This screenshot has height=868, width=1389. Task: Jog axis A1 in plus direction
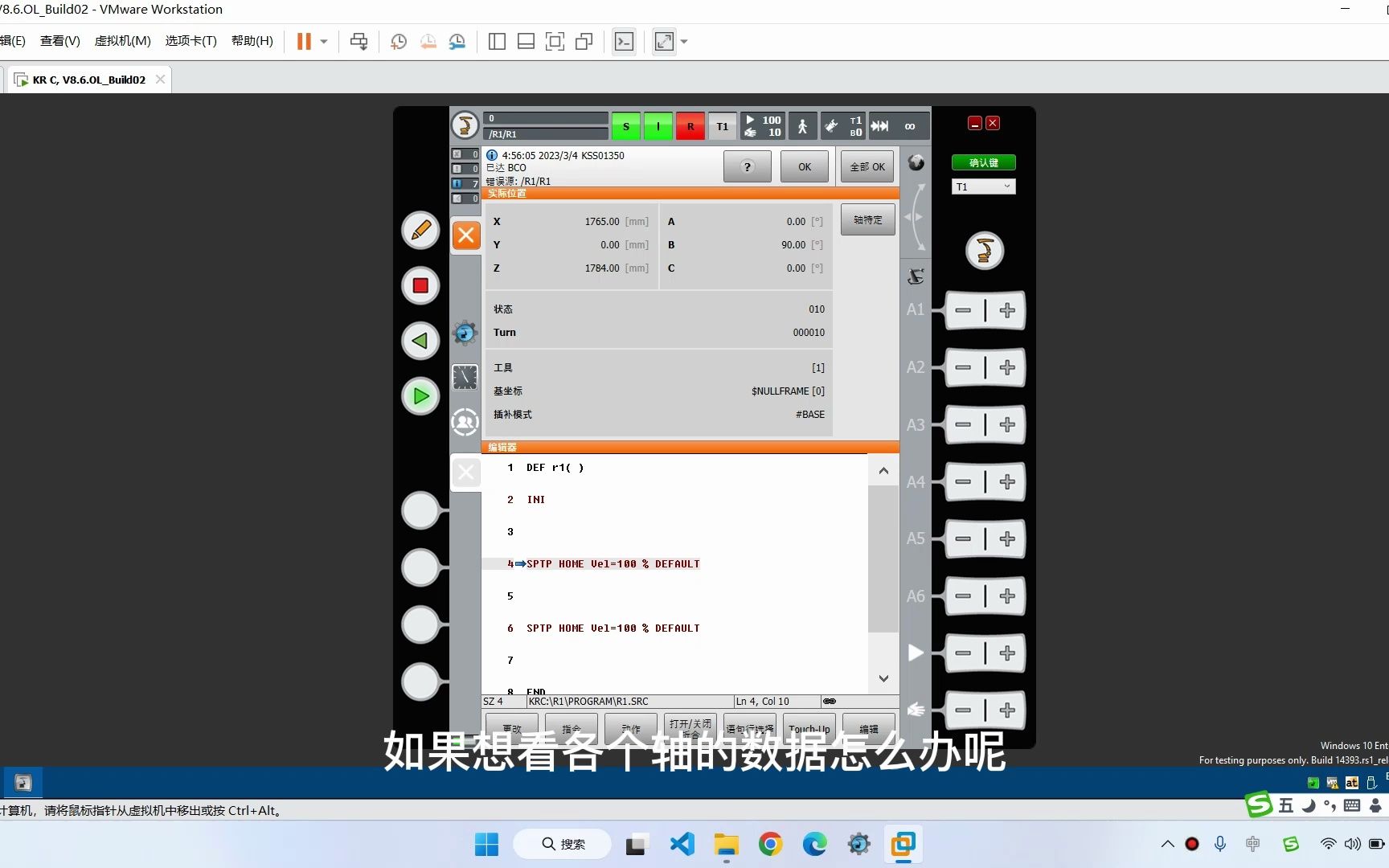[1007, 310]
